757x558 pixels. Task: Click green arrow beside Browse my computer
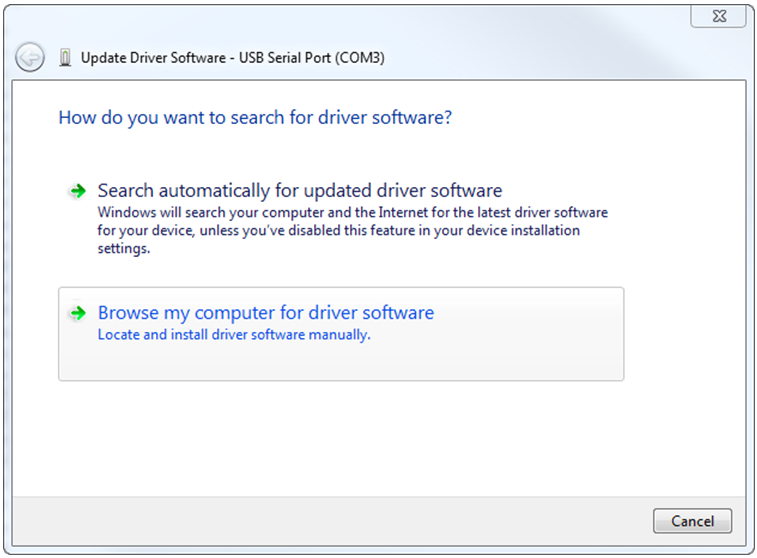[77, 313]
